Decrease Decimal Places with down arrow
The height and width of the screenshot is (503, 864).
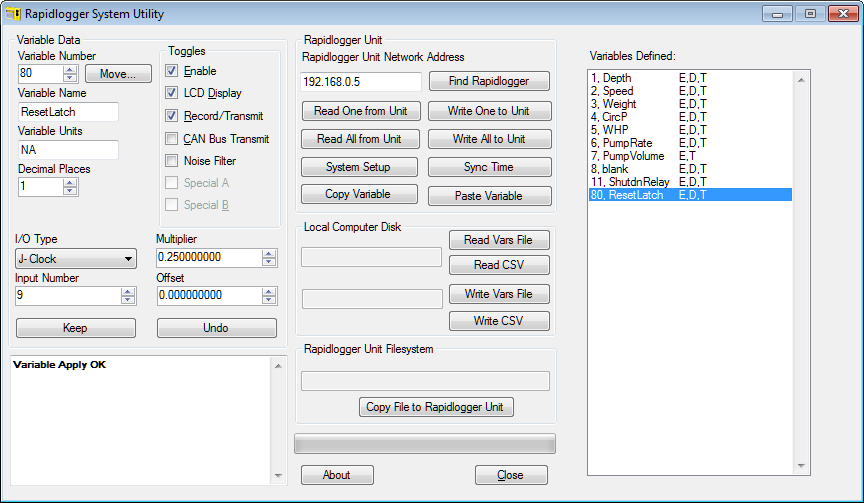click(x=69, y=191)
